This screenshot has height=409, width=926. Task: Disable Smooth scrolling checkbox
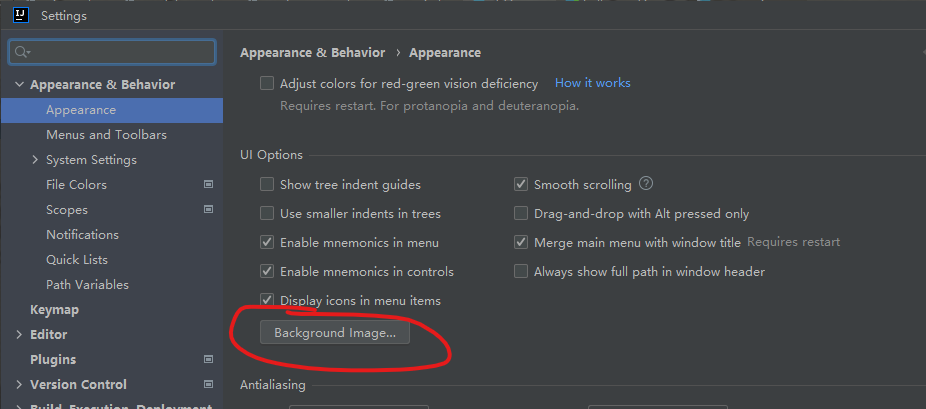tap(521, 185)
